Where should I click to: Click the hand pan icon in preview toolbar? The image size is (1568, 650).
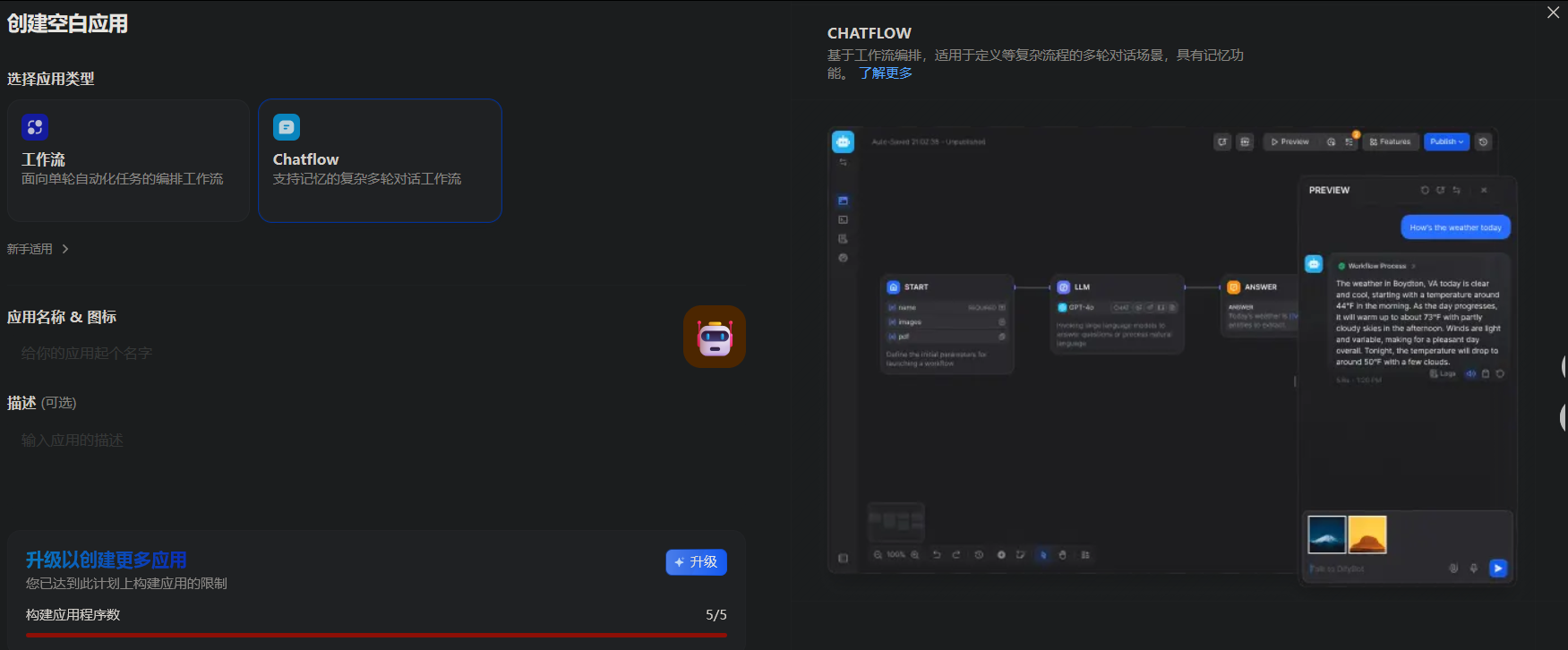[1063, 555]
